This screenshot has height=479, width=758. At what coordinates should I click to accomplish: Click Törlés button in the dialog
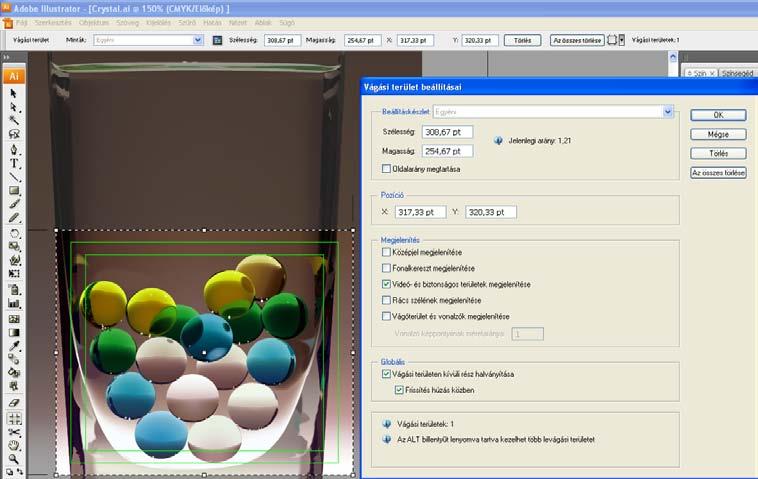pos(718,153)
